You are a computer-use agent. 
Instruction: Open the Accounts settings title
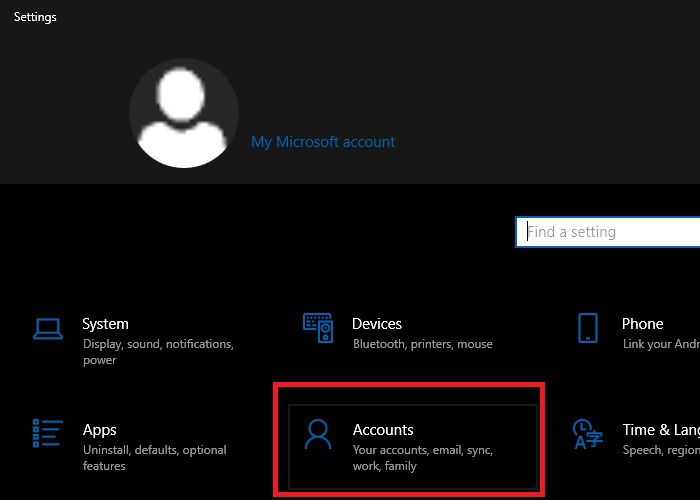[383, 430]
